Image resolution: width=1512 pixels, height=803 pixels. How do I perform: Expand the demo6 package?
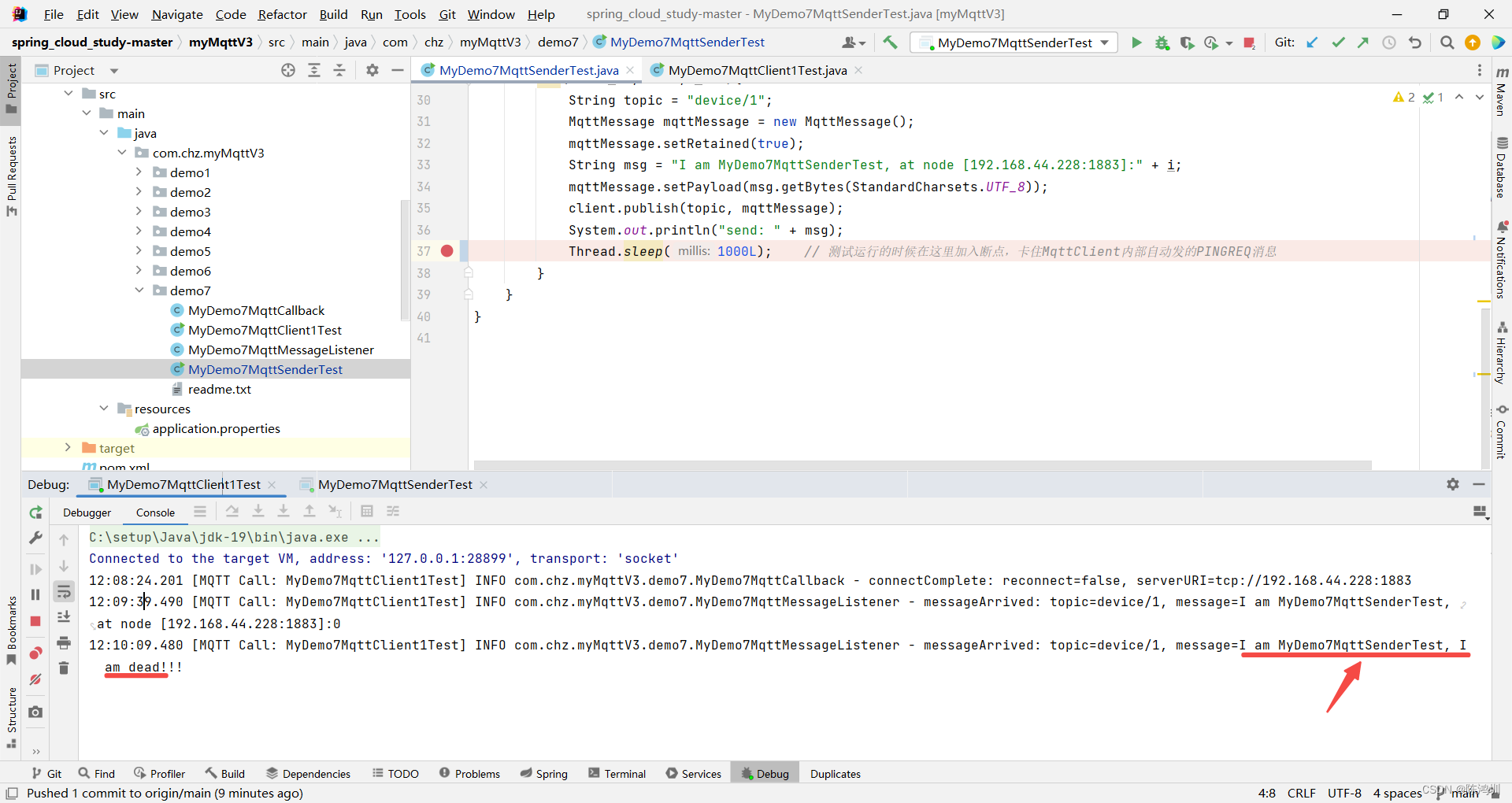pos(139,271)
